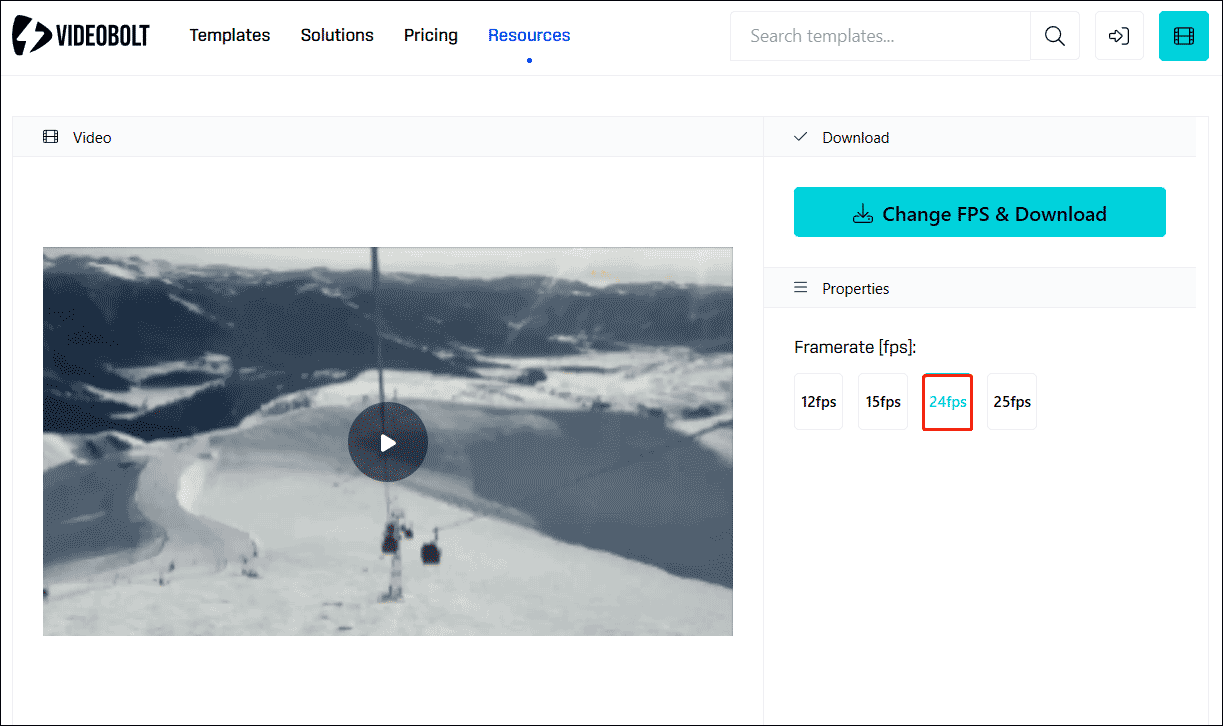
Task: Click the Search templates input field
Action: pyautogui.click(x=880, y=35)
